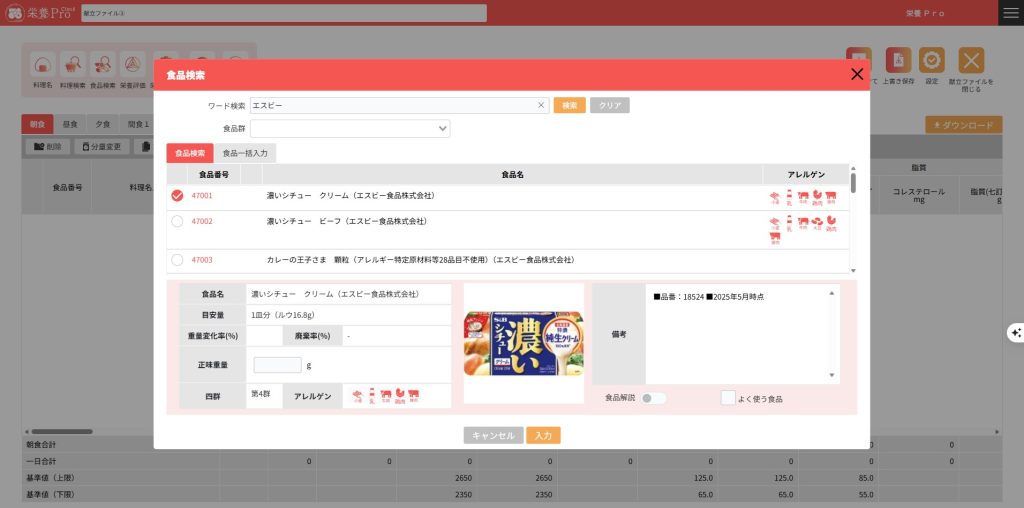Click the コレステロール mg column header
Image resolution: width=1024 pixels, height=508 pixels.
click(918, 196)
